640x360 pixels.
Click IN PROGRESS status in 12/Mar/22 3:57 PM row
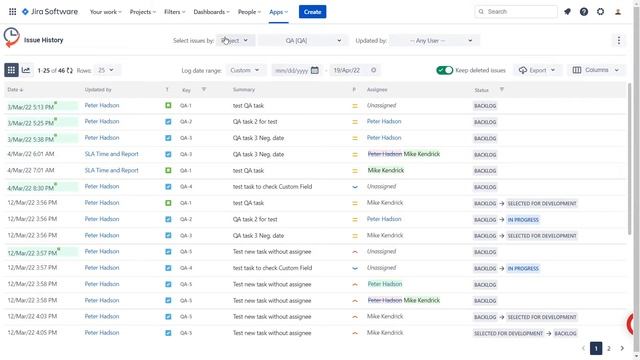(x=523, y=269)
